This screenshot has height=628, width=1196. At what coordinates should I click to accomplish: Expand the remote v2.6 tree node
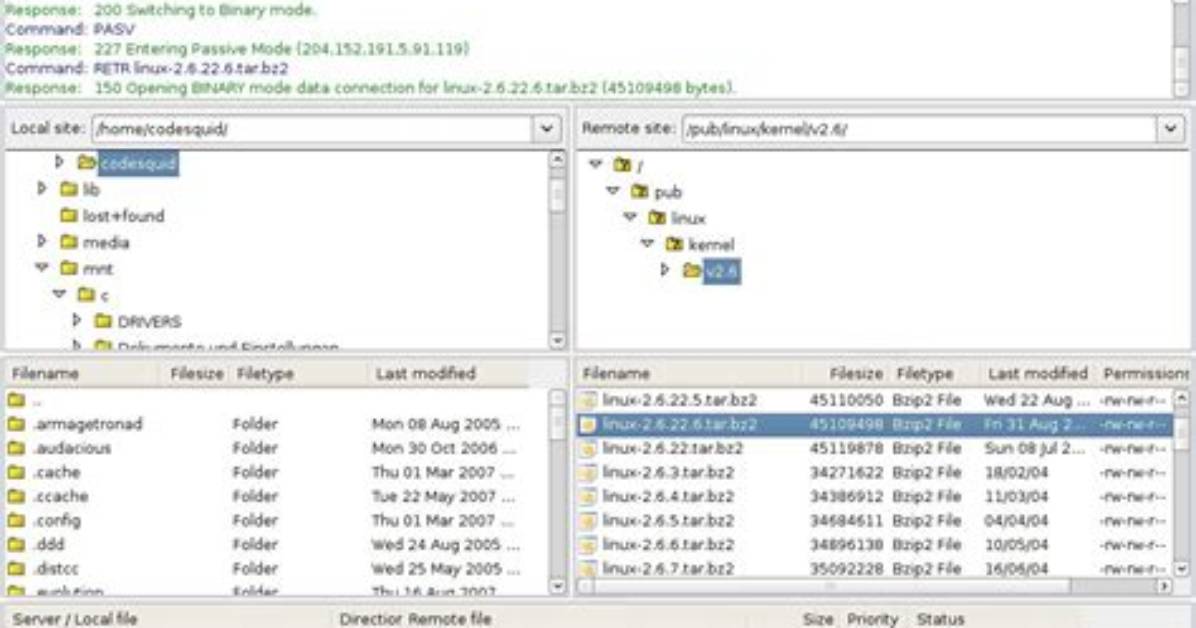pyautogui.click(x=665, y=270)
